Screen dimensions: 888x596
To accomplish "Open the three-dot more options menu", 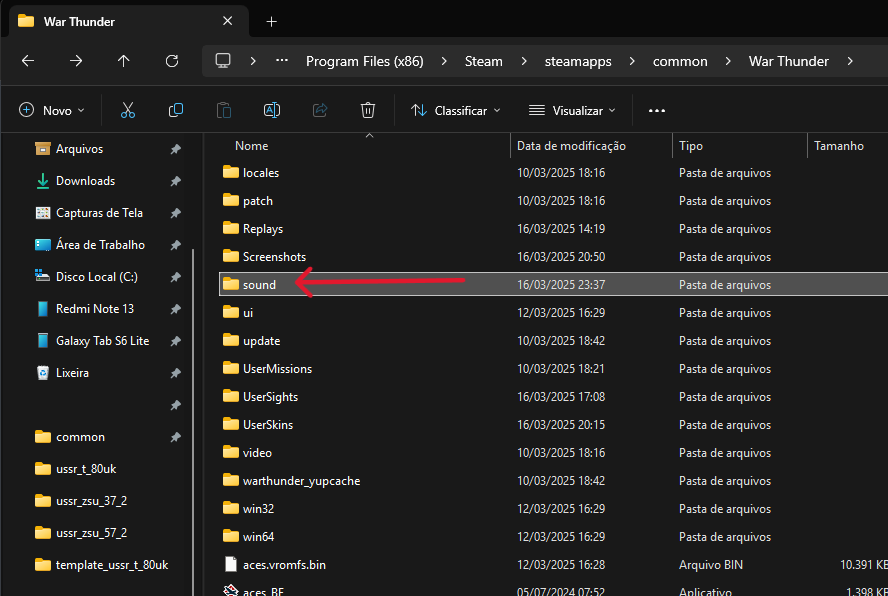I will click(x=657, y=110).
